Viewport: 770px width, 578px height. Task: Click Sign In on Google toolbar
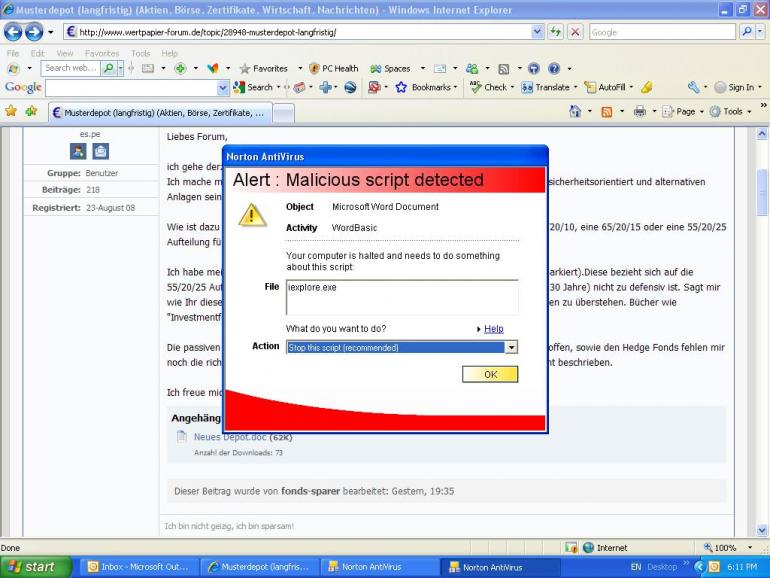[x=735, y=87]
